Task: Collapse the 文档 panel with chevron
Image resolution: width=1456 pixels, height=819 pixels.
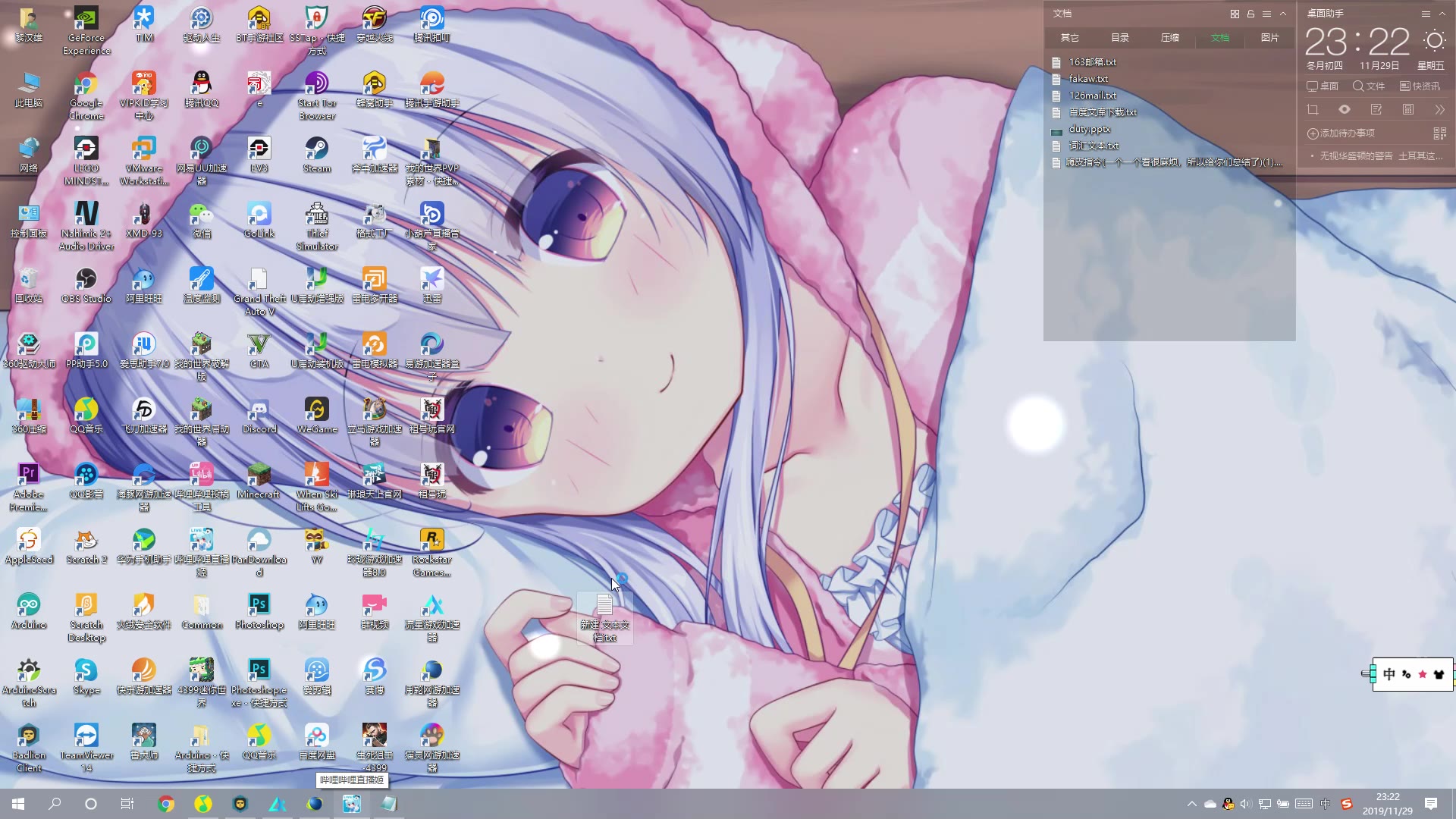Action: point(1283,14)
